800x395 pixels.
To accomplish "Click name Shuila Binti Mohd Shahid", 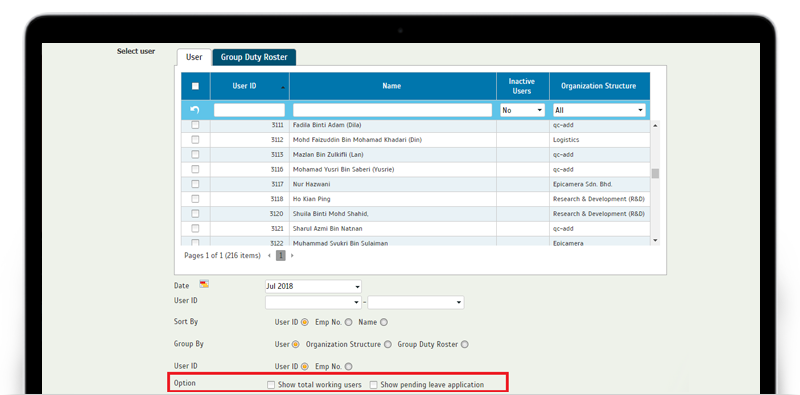I will pos(331,213).
